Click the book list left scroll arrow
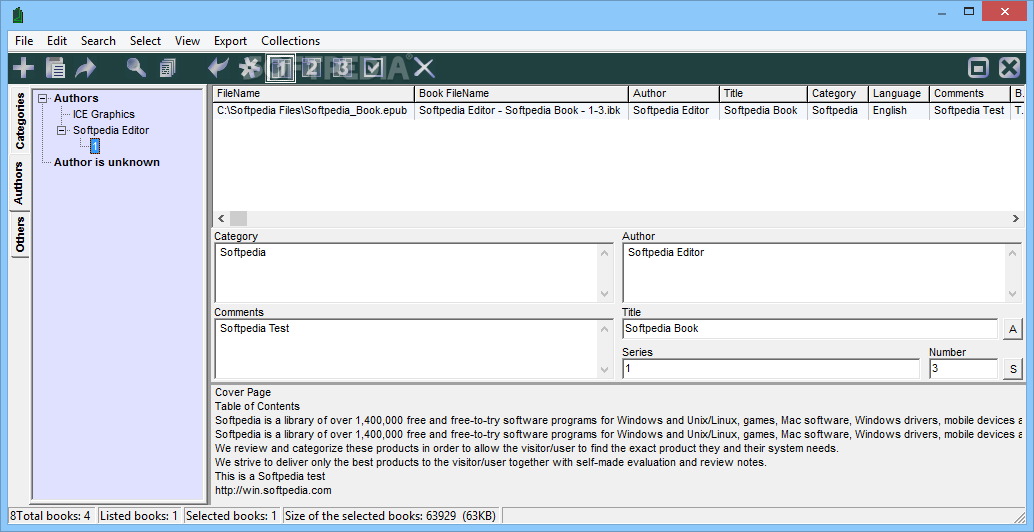The image size is (1034, 532). coord(222,218)
